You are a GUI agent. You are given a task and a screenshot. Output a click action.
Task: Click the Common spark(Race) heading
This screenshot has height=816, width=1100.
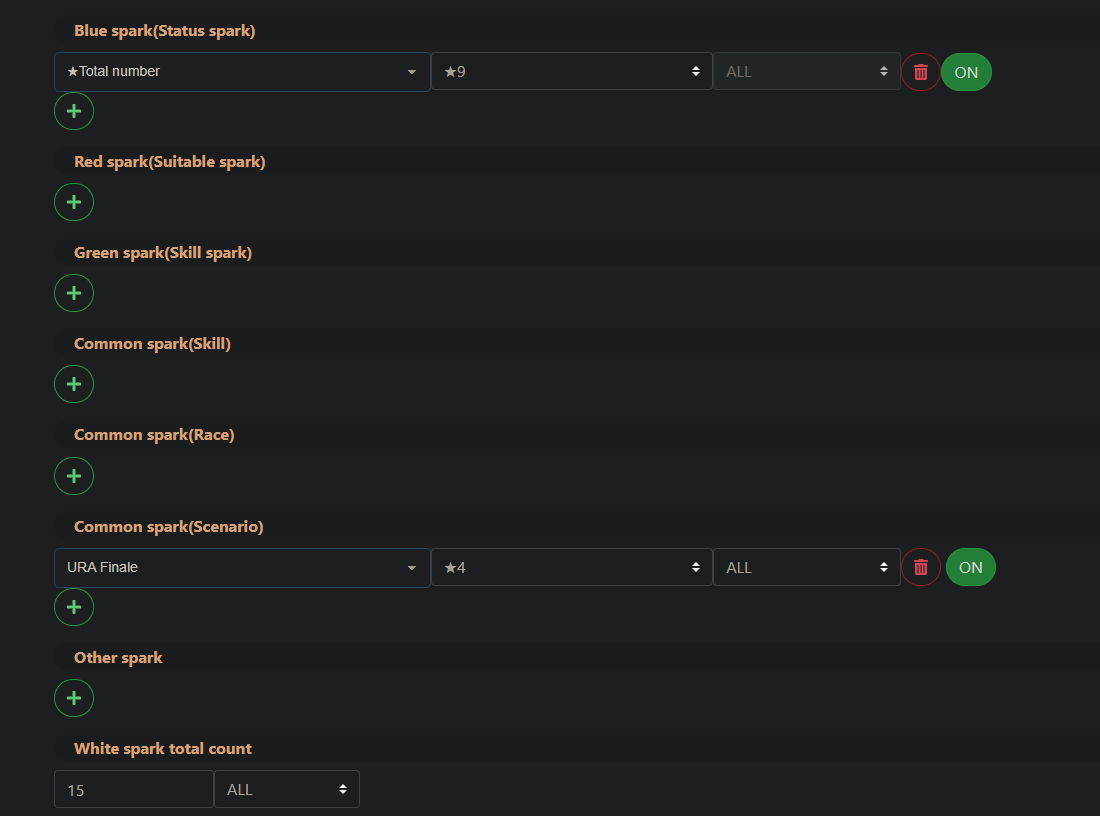coord(154,435)
